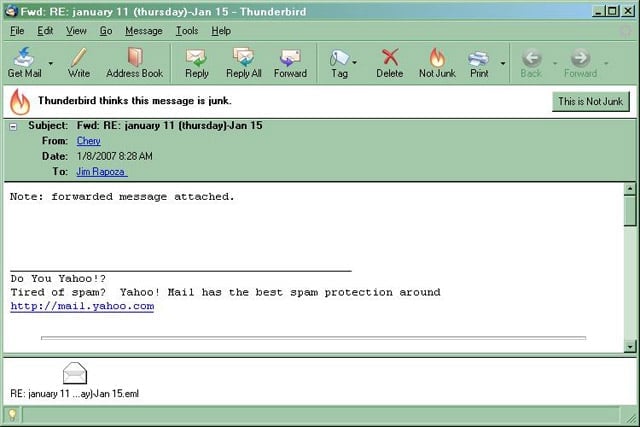The height and width of the screenshot is (427, 640).
Task: Click the Tag icon
Action: point(339,58)
